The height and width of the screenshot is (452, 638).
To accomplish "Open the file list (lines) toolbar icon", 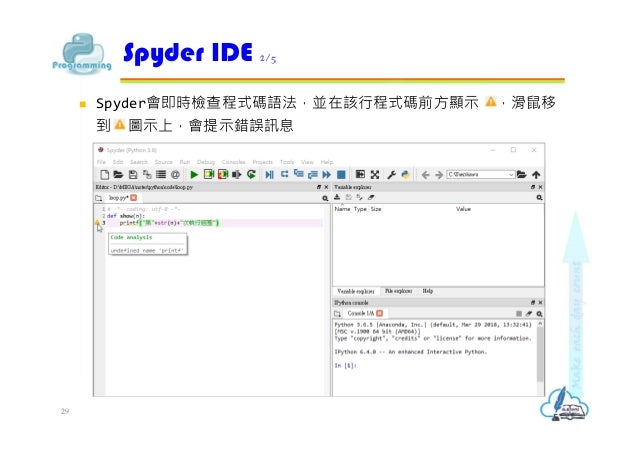I will pos(161,175).
